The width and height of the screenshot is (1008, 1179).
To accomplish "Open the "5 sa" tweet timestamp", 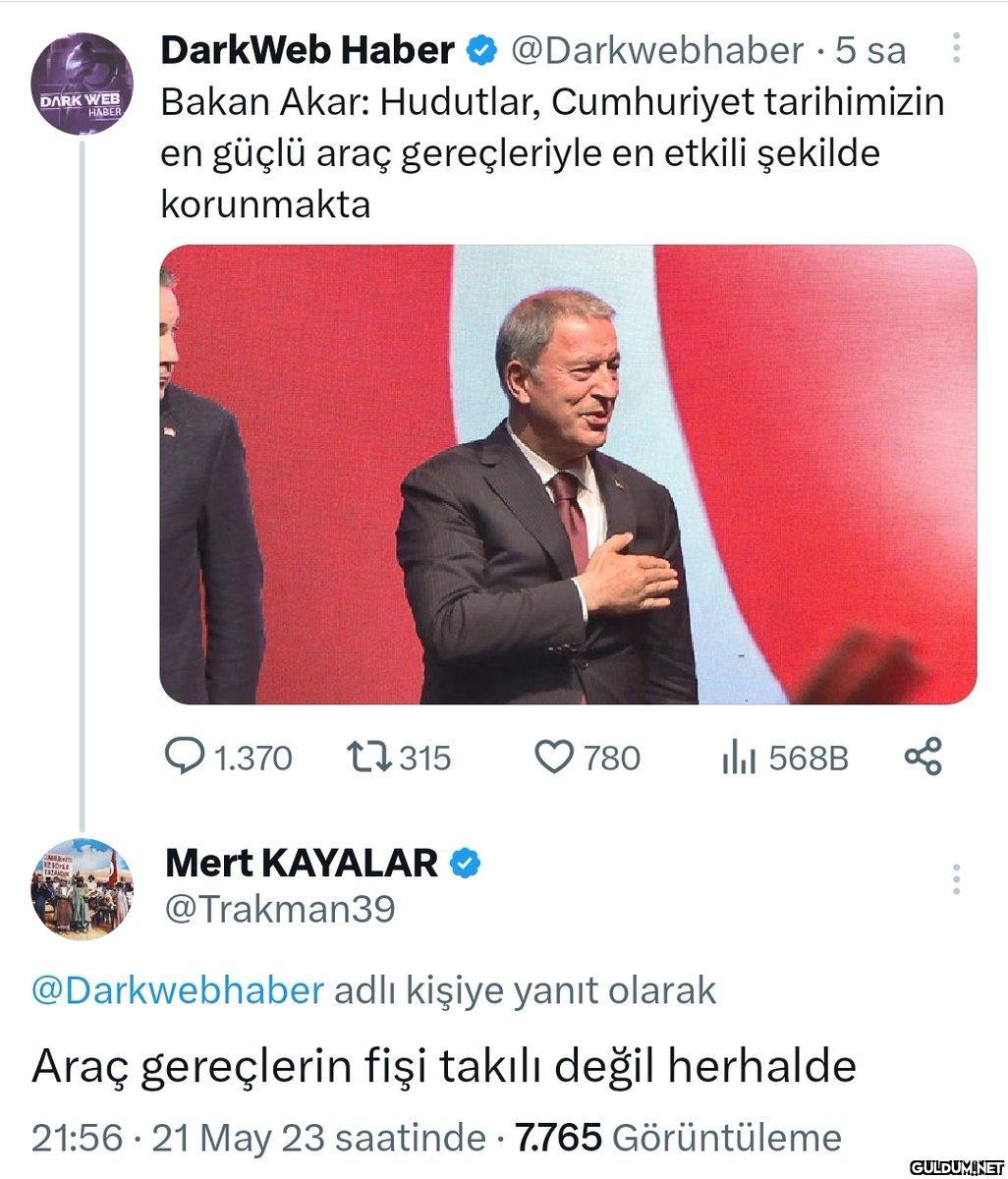I will pyautogui.click(x=869, y=50).
